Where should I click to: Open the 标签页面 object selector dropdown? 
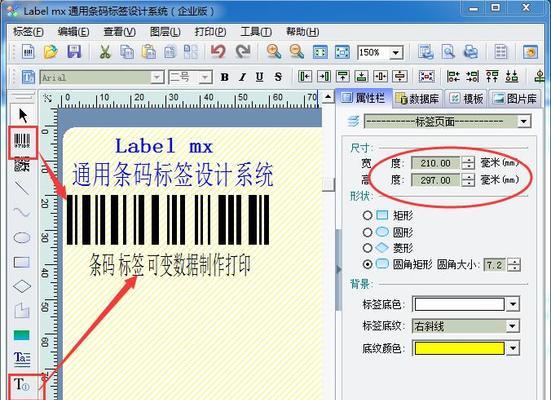pyautogui.click(x=524, y=122)
